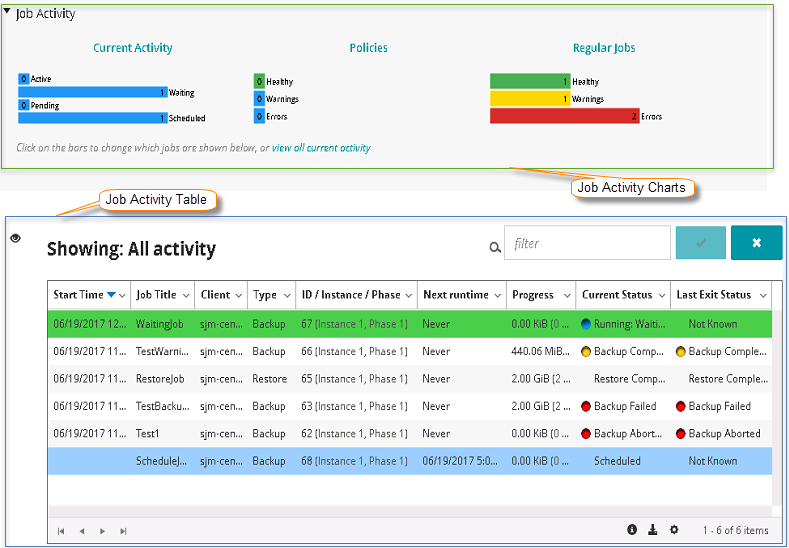789x548 pixels.
Task: Click the Scheduled bar in Current Activity
Action: point(93,118)
